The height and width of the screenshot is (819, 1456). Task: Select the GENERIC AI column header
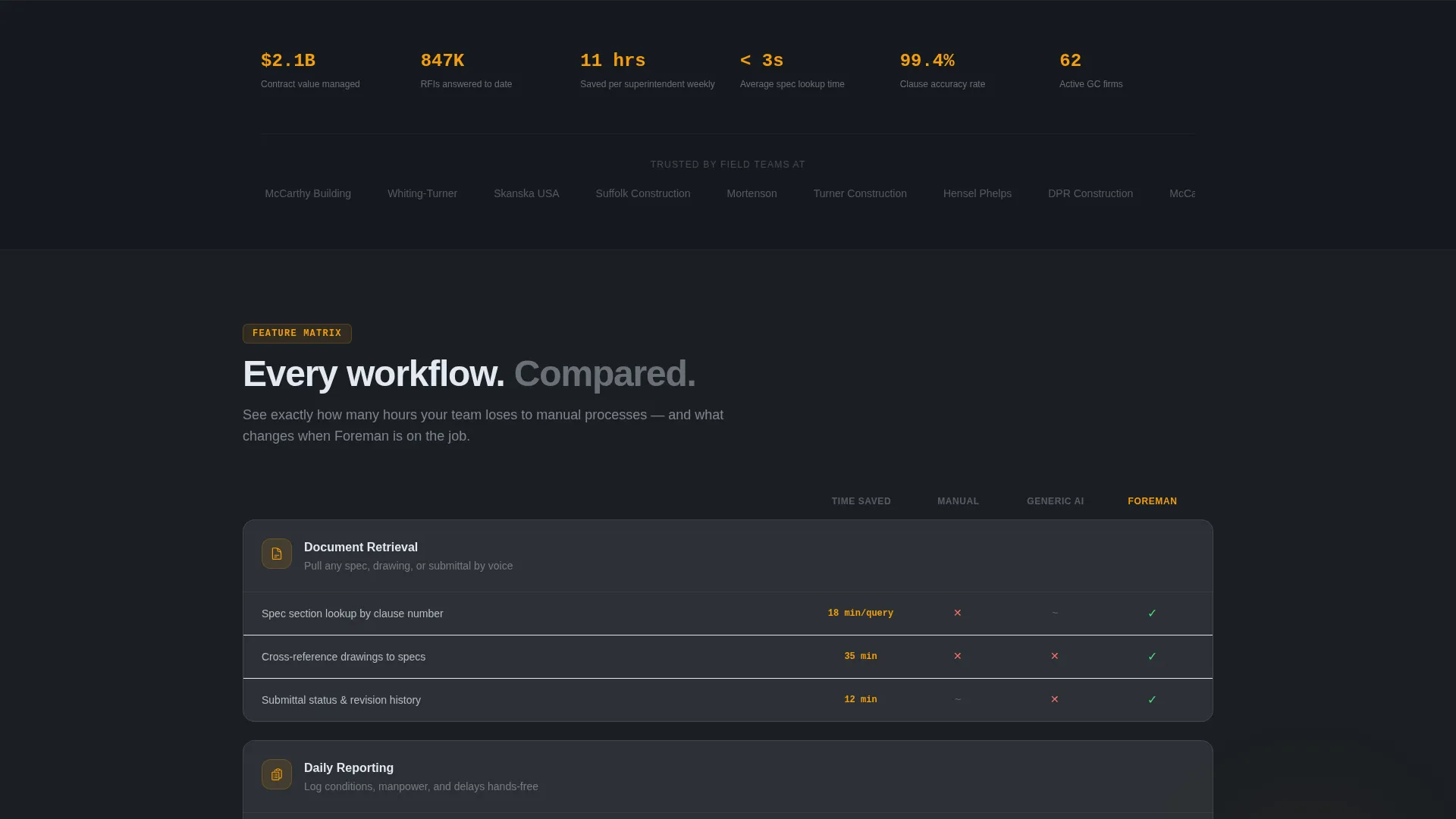point(1055,501)
